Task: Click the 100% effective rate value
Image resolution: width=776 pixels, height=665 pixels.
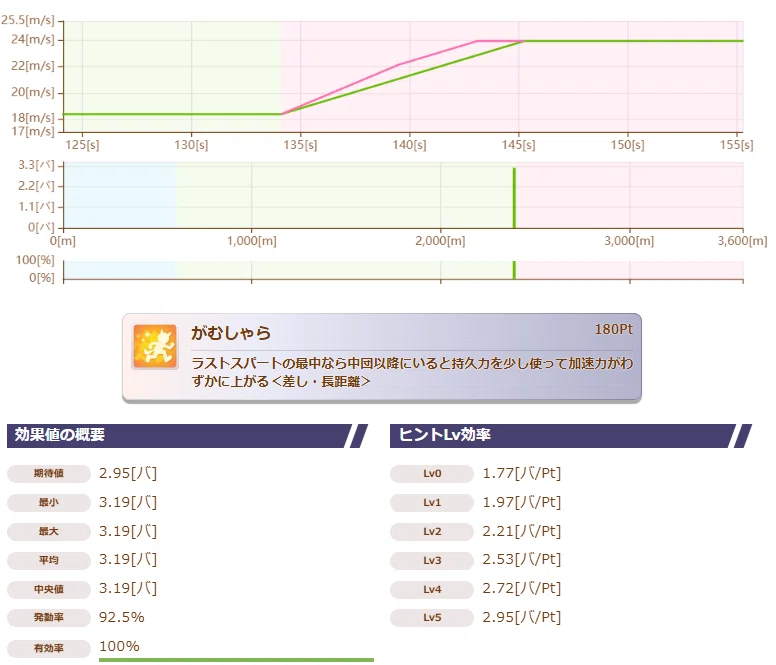Action: point(119,646)
